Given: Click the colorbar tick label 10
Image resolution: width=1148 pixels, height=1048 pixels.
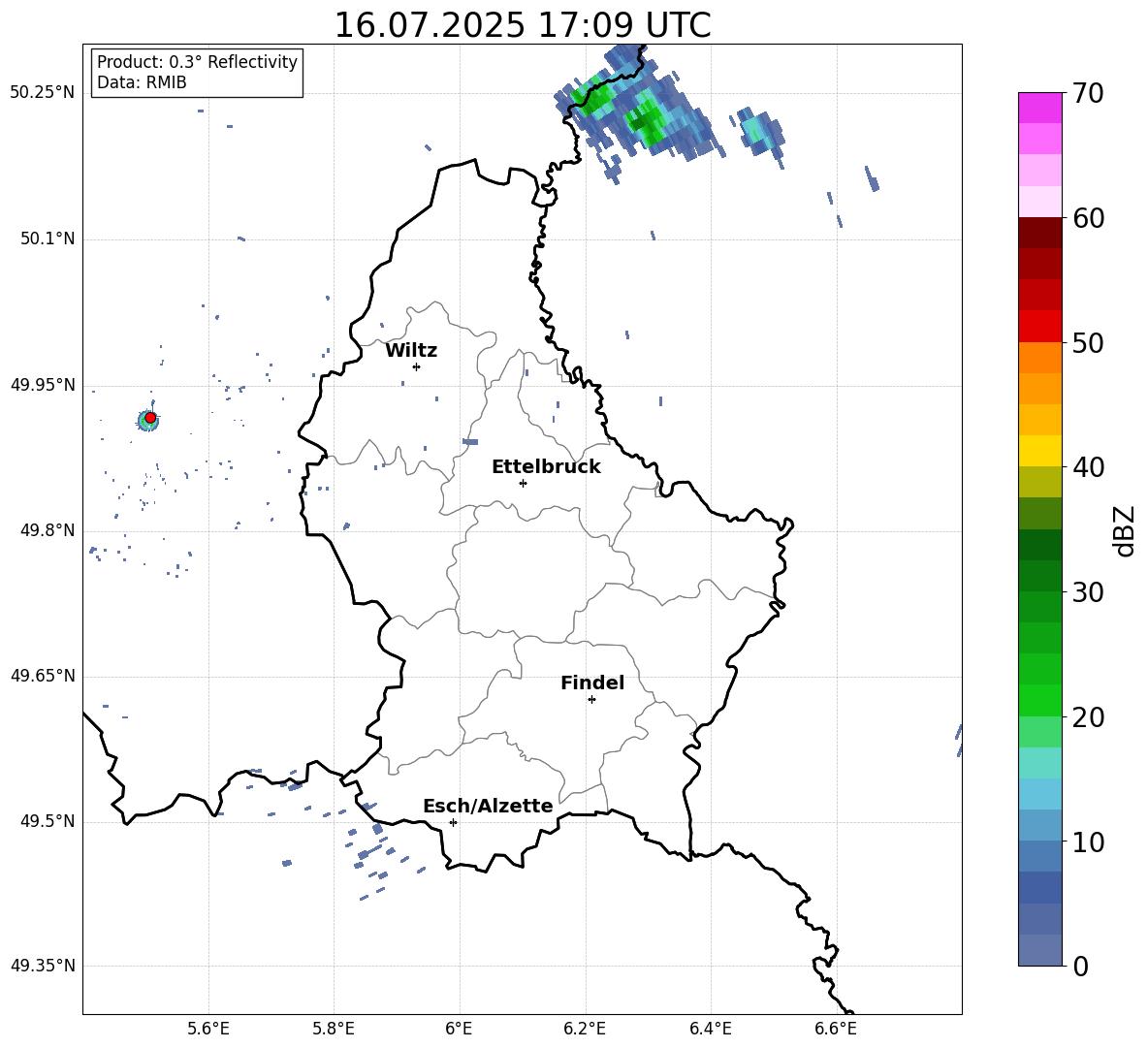Looking at the screenshot, I should click(1088, 842).
